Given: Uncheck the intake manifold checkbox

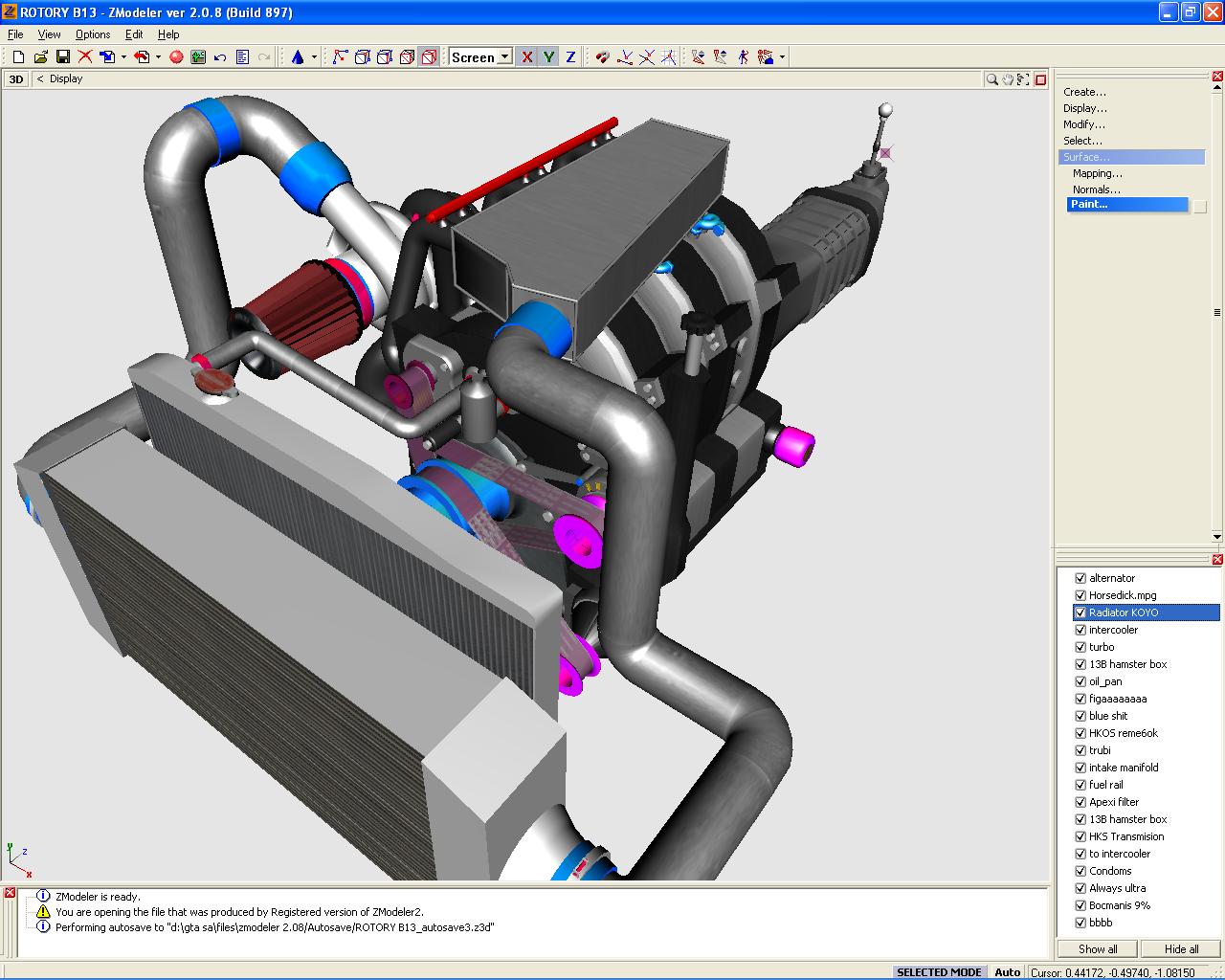Looking at the screenshot, I should pyautogui.click(x=1080, y=768).
